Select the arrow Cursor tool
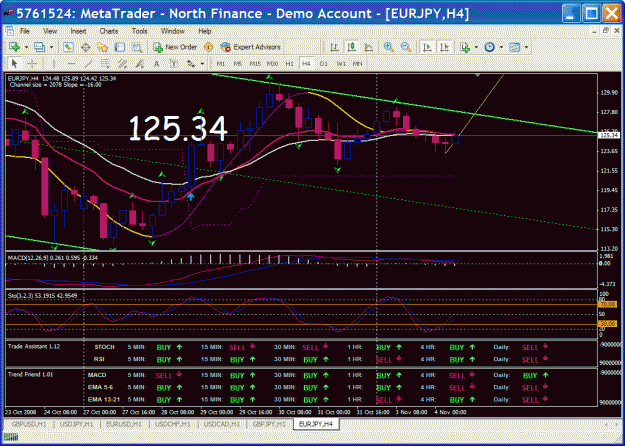625x446 pixels. coord(14,63)
